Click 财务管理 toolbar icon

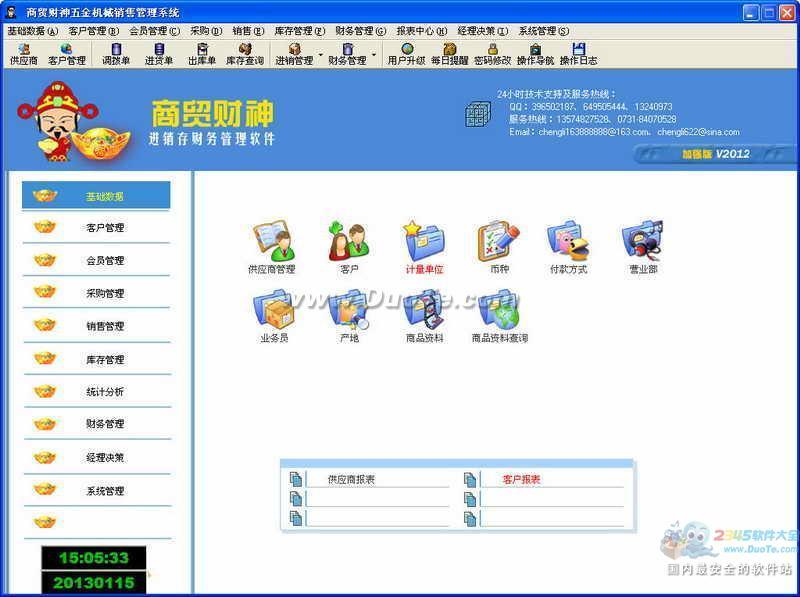tap(347, 54)
